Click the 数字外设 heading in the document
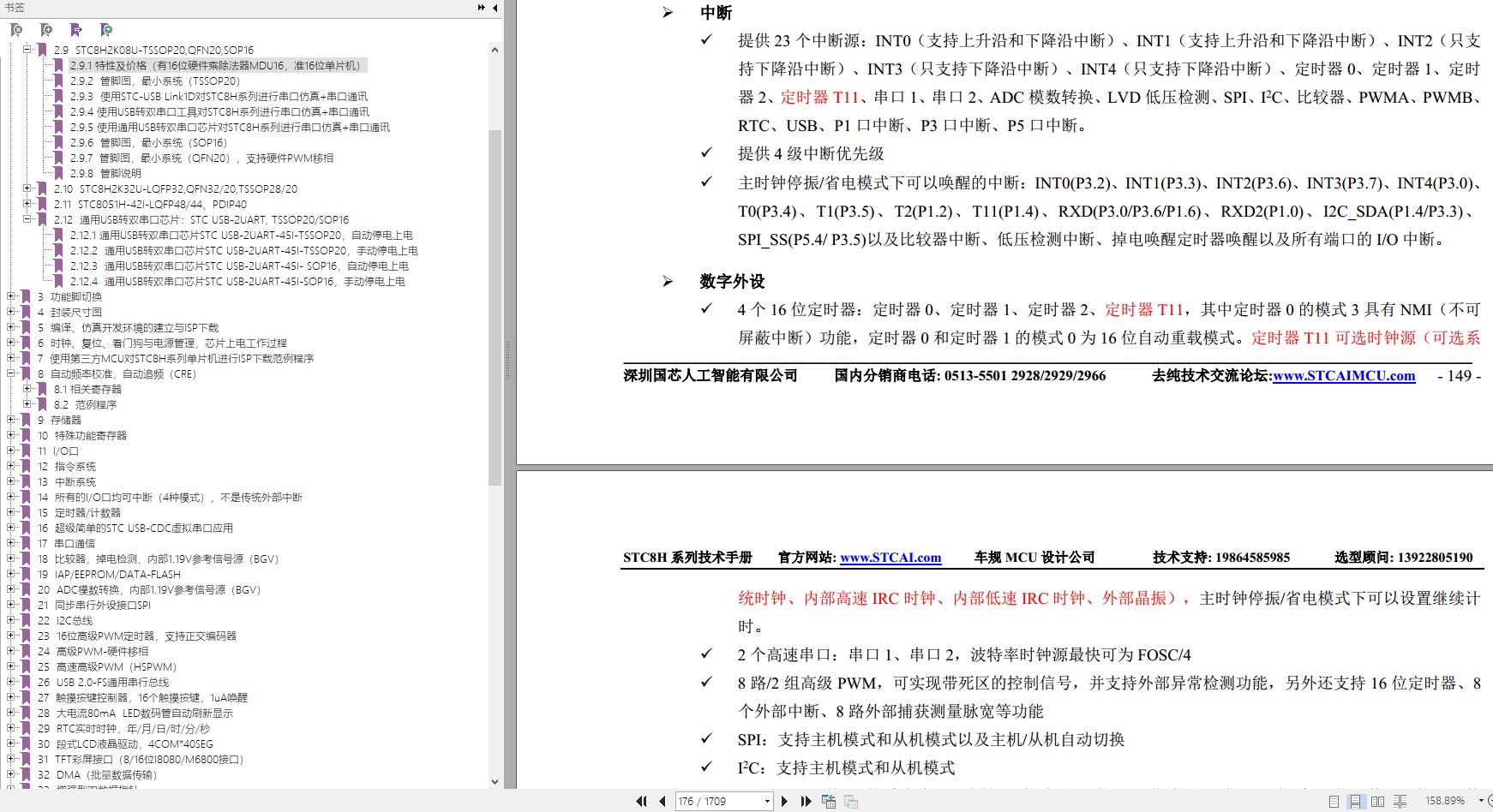 click(x=732, y=281)
